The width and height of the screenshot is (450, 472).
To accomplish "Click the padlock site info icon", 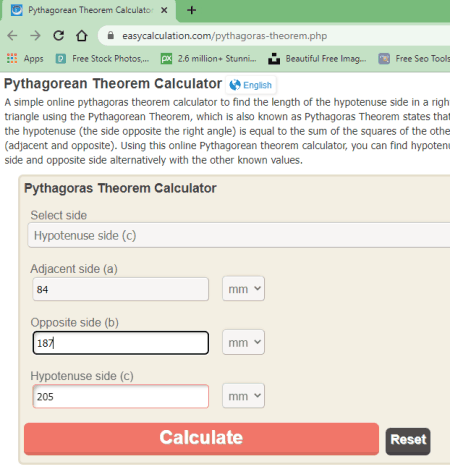I will [111, 35].
